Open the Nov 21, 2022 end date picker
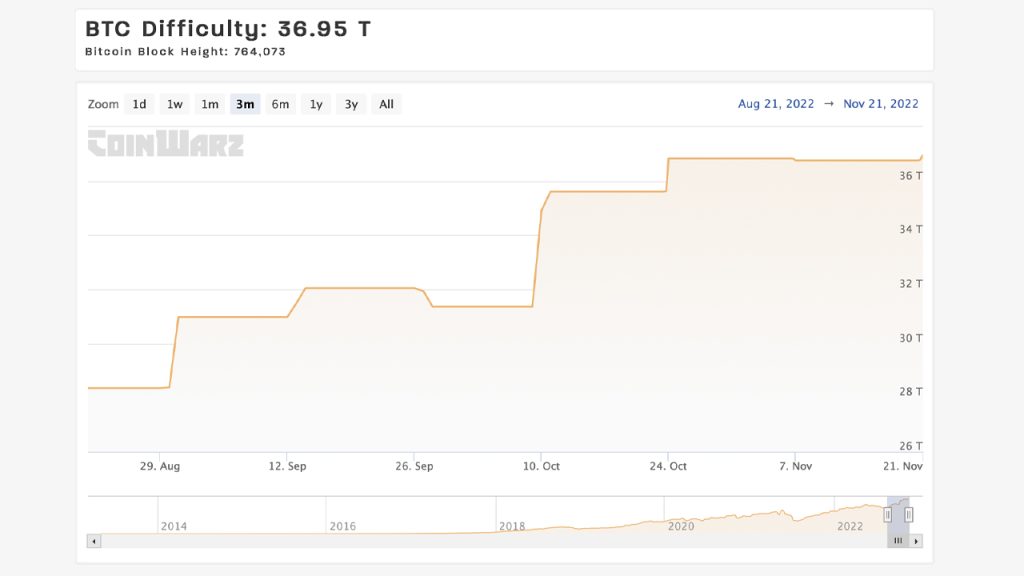Image resolution: width=1024 pixels, height=576 pixels. 879,103
